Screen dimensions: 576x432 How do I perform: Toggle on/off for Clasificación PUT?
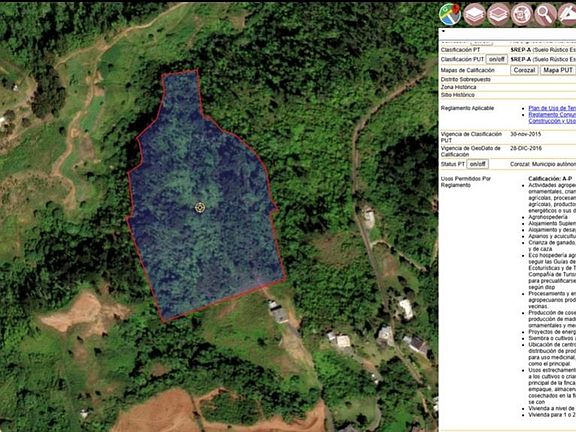[x=497, y=59]
